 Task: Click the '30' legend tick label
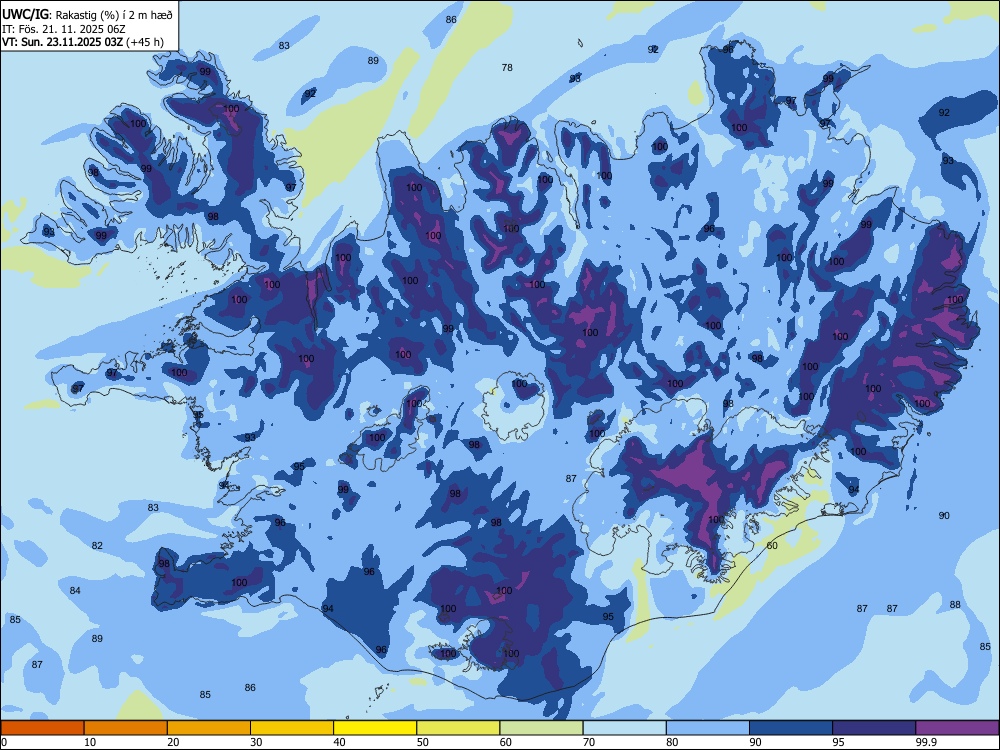point(256,742)
